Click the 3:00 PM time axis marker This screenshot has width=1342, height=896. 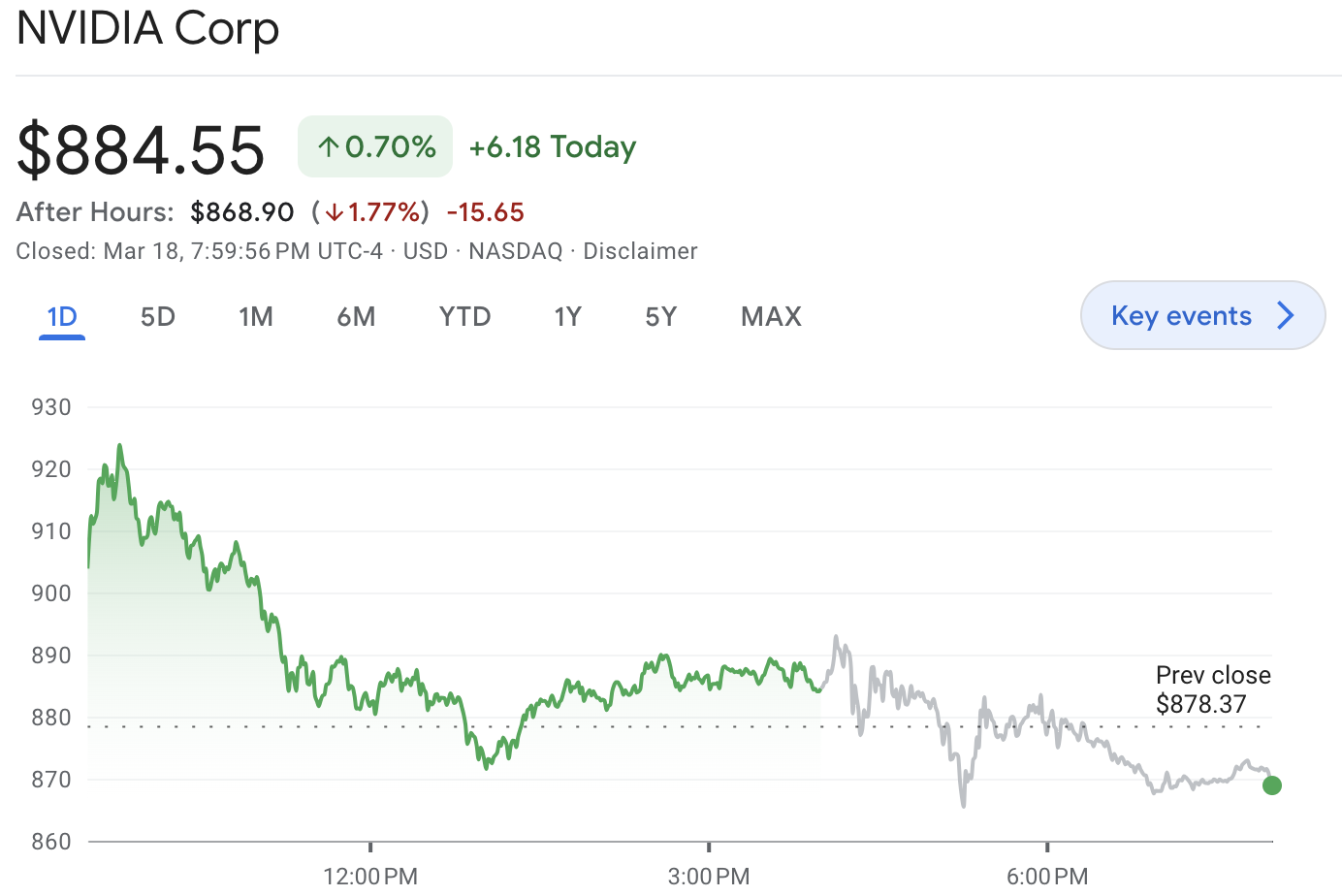tap(709, 877)
